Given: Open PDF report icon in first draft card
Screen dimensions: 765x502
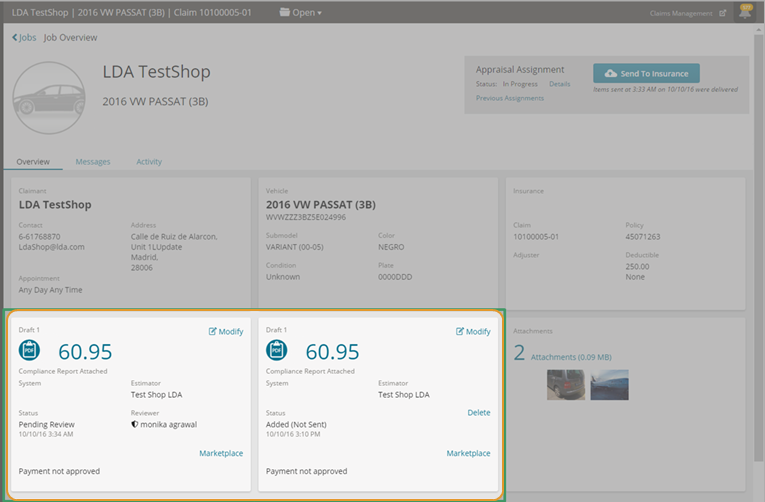Looking at the screenshot, I should pos(30,350).
